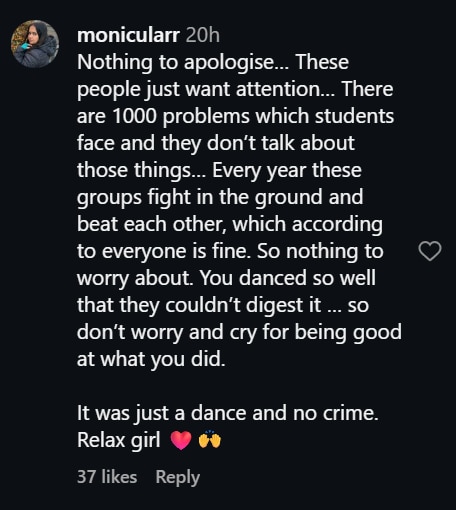
Task: Open the monicularr username link
Action: [129, 35]
